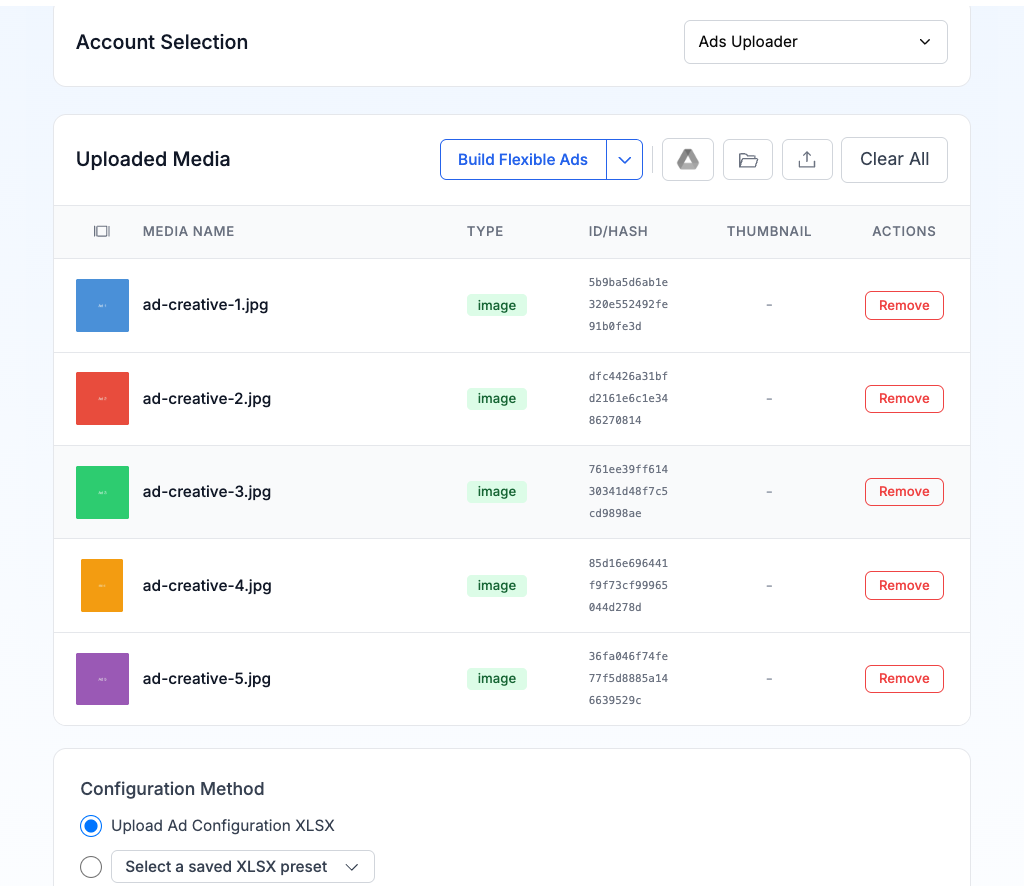Screen dimensions: 1024x886
Task: Remove ad-creative-1.jpg from uploaded media
Action: click(904, 306)
